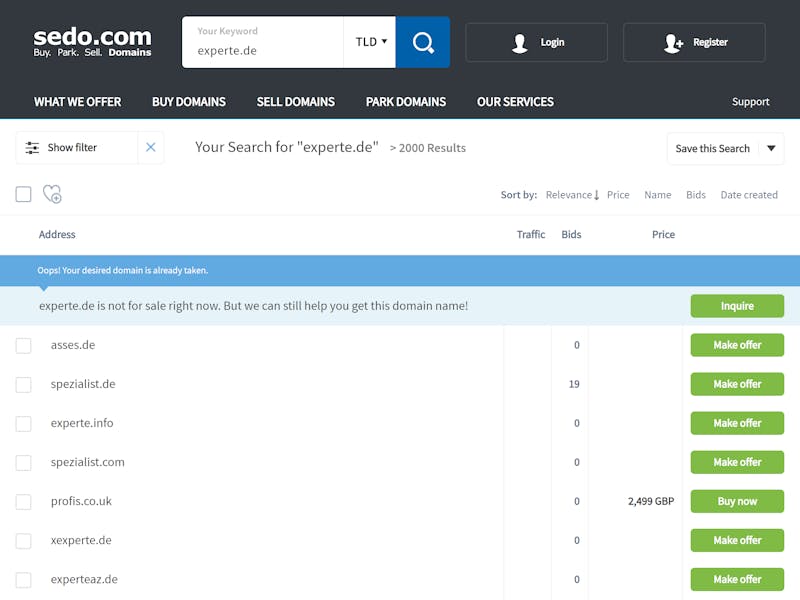
Task: Click Save this Search
Action: [713, 148]
